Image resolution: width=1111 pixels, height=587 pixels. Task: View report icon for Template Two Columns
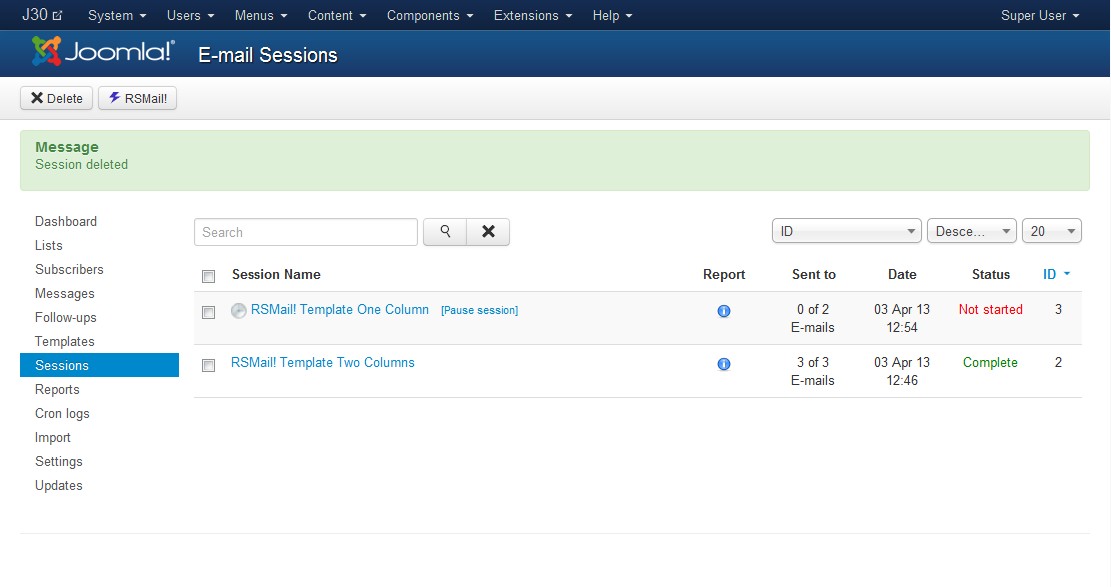pyautogui.click(x=723, y=364)
